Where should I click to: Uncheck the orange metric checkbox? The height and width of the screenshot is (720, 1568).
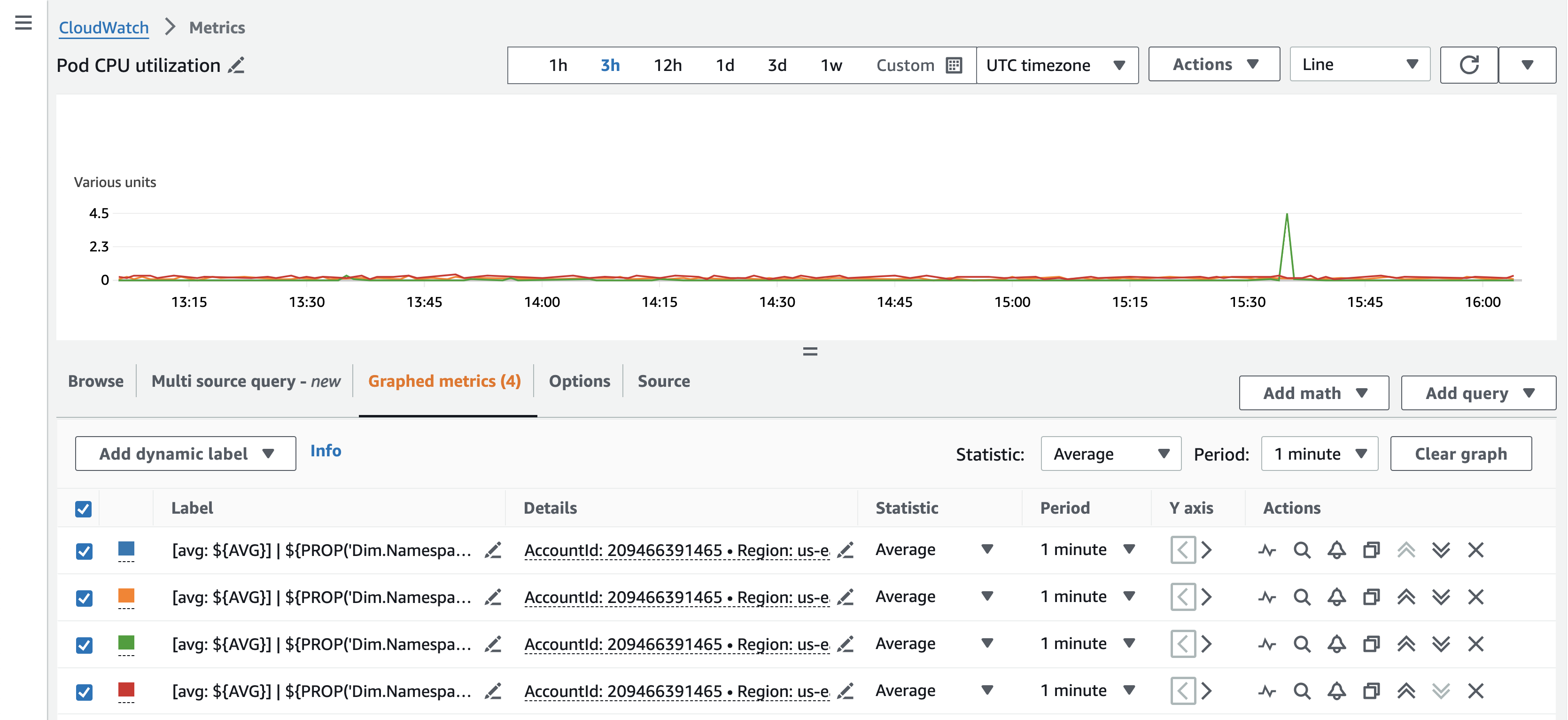tap(84, 597)
